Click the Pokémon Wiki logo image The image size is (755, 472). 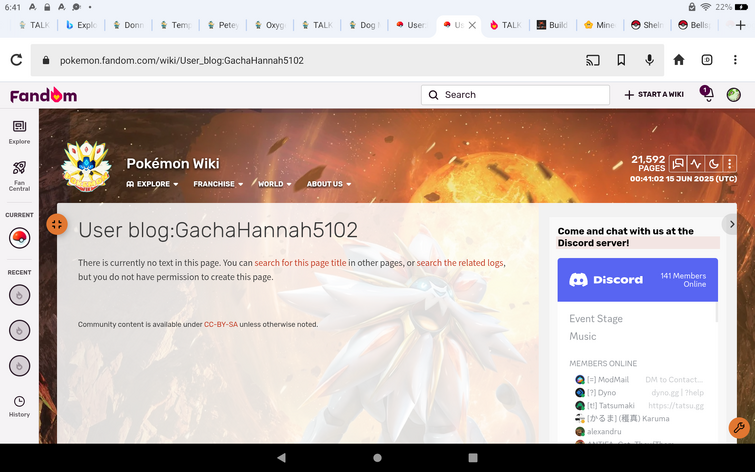tap(86, 167)
